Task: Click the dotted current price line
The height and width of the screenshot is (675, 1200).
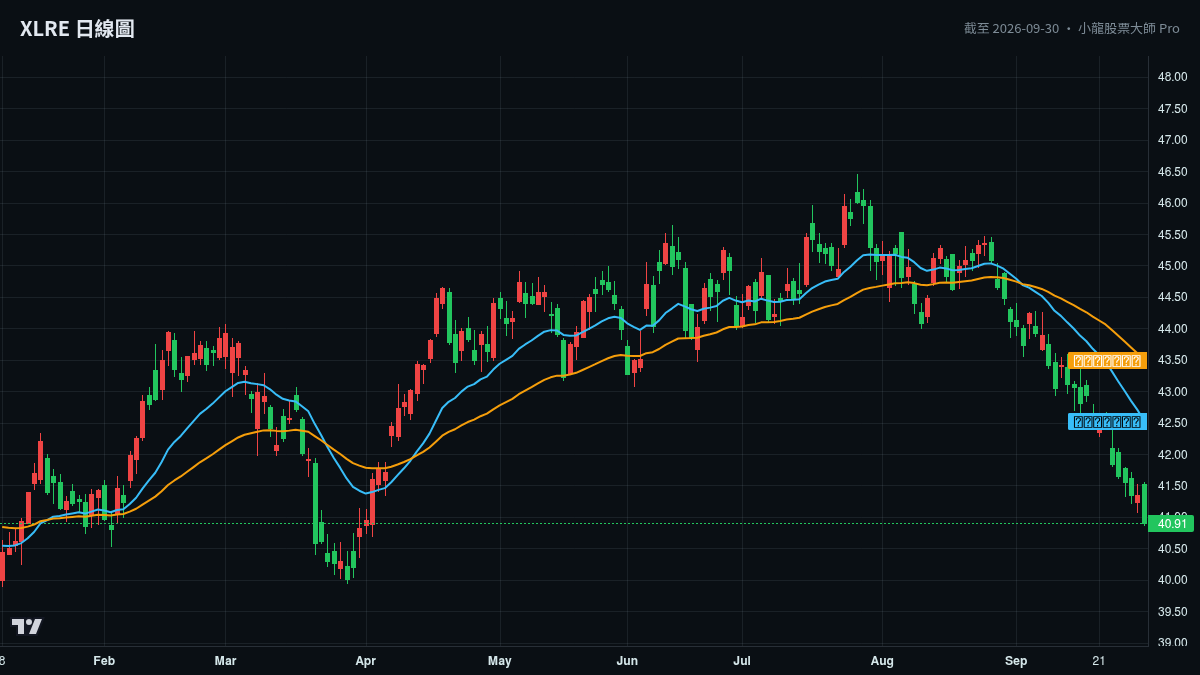Action: click(x=574, y=523)
